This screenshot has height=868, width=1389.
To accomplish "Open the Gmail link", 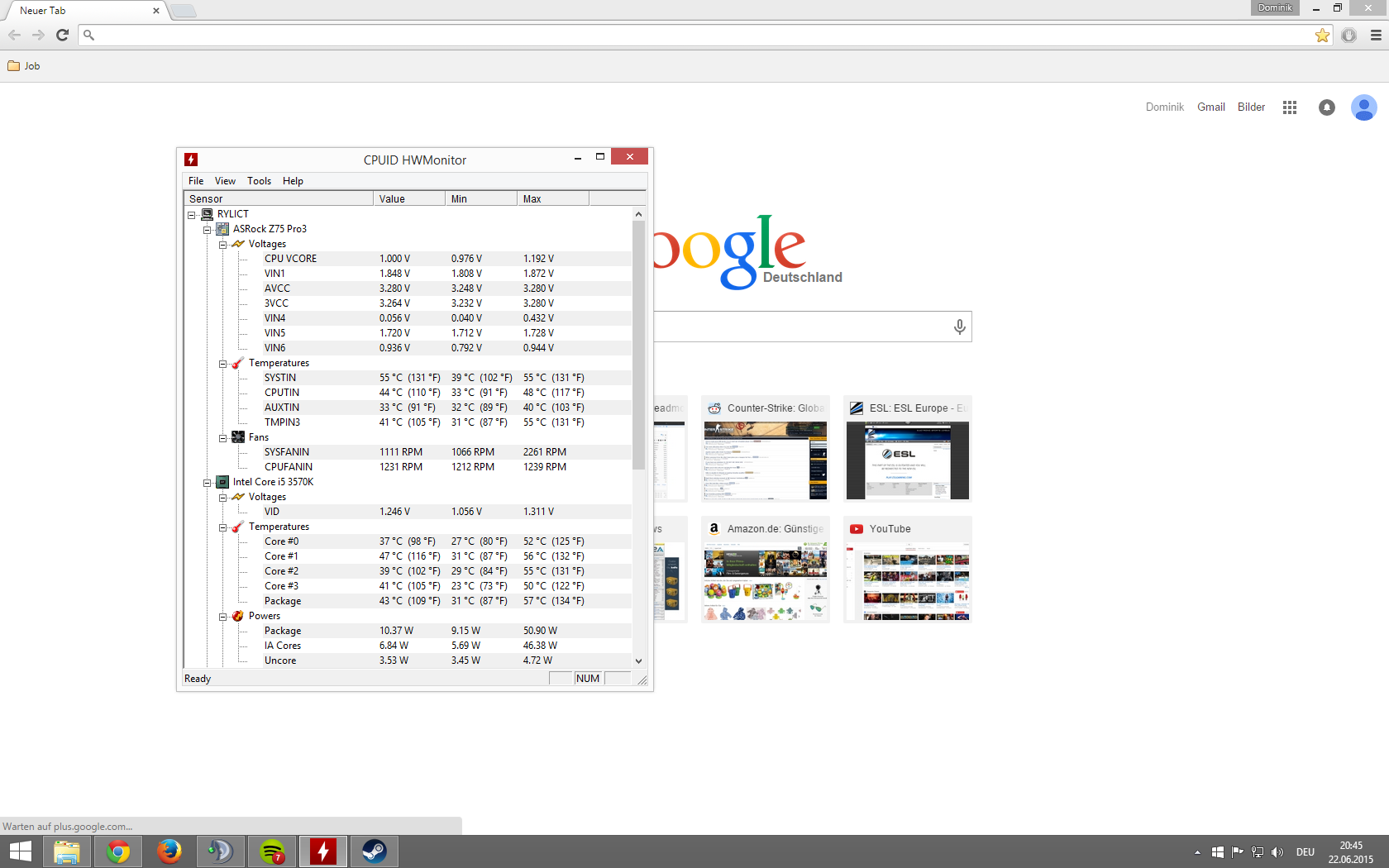I will (1210, 107).
